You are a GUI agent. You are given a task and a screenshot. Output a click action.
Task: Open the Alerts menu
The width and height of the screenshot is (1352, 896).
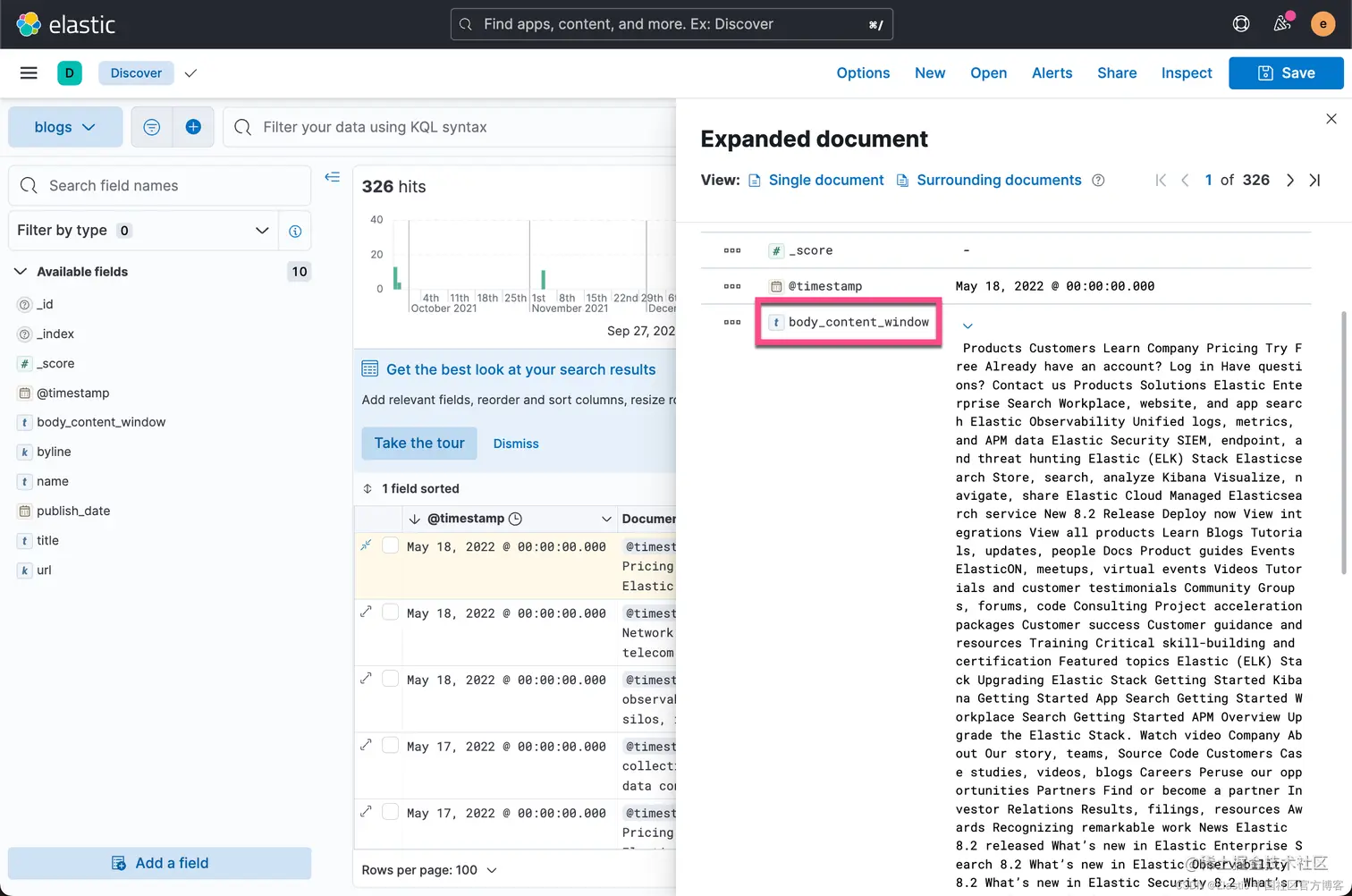[1052, 73]
